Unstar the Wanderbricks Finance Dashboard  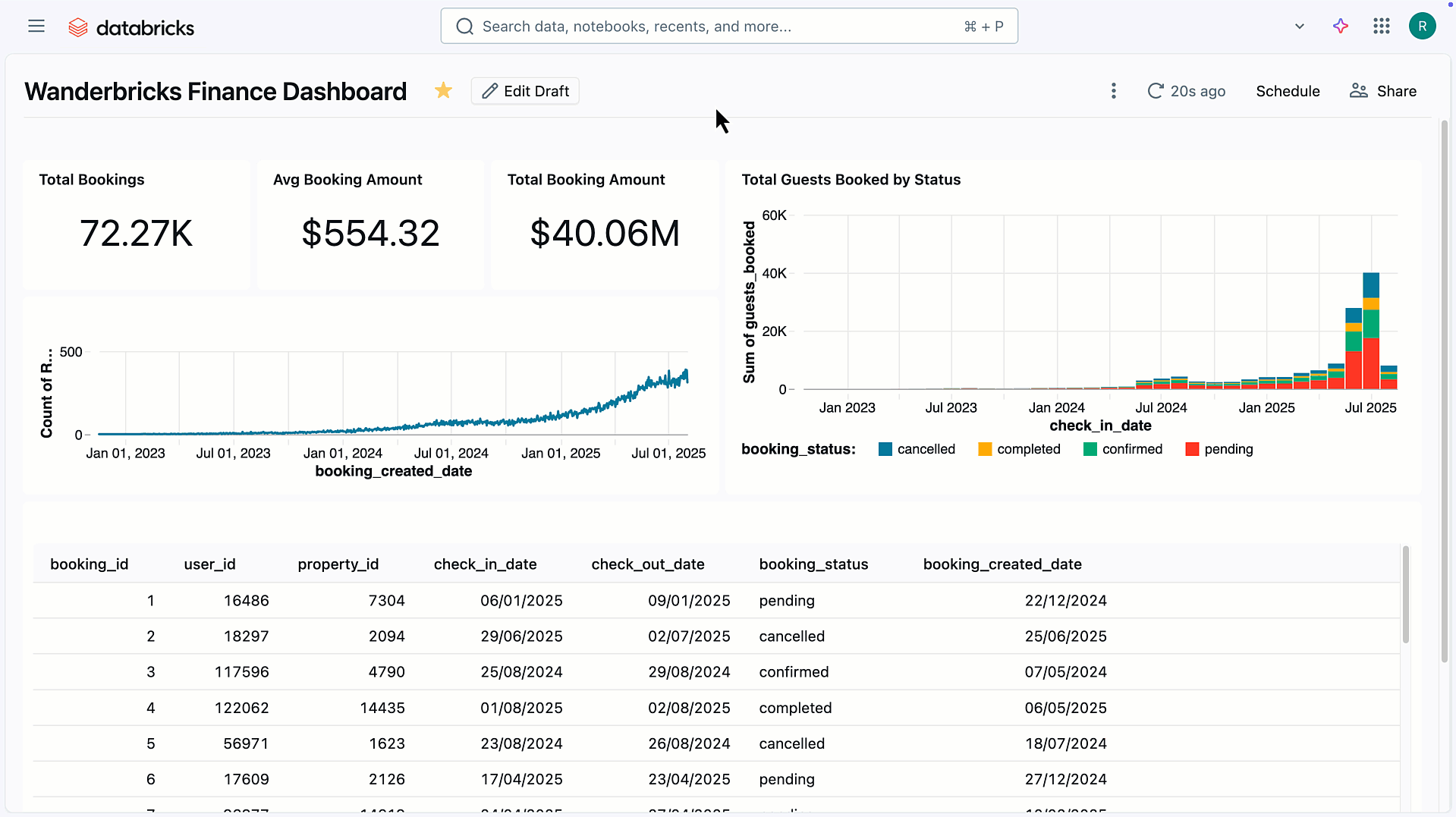443,90
